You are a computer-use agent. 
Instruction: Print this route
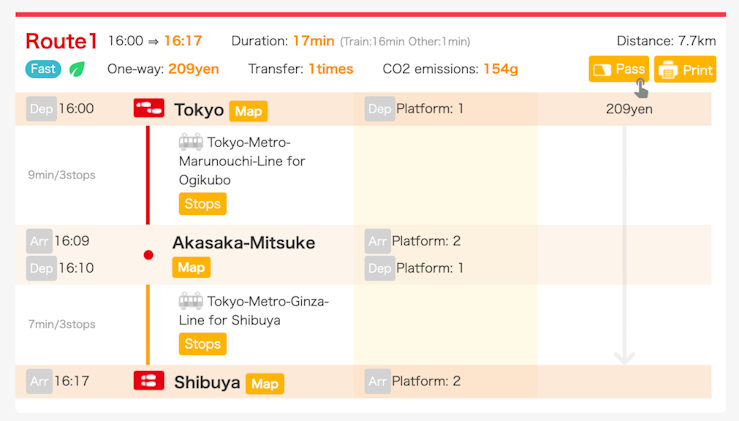[x=685, y=70]
